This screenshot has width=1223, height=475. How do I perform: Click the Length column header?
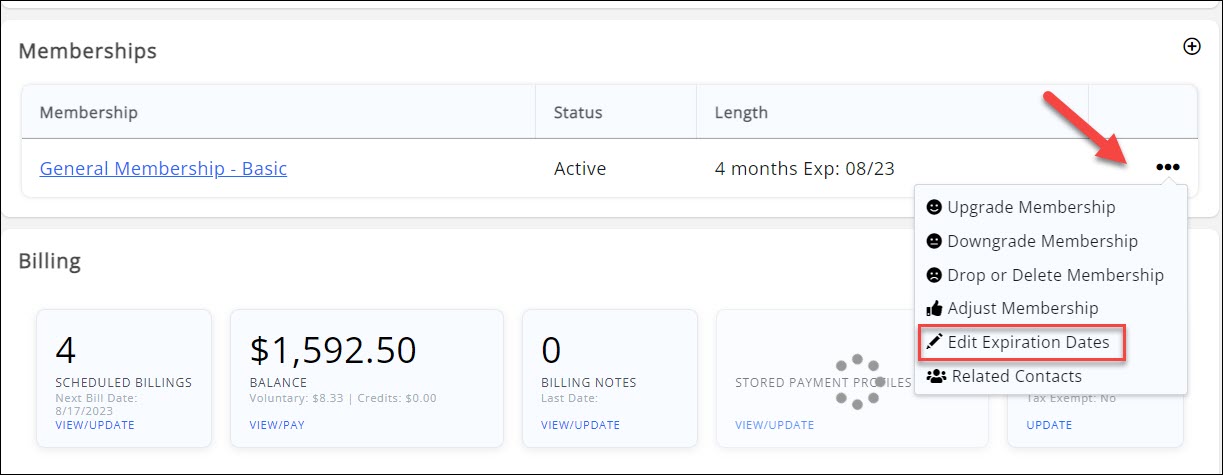point(741,112)
